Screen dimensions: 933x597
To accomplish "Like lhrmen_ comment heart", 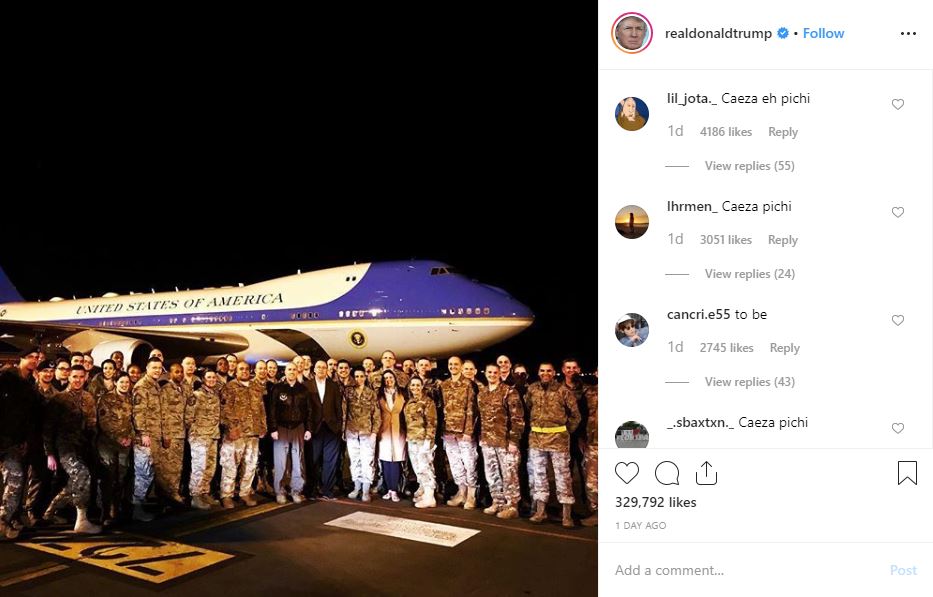I will pyautogui.click(x=898, y=212).
